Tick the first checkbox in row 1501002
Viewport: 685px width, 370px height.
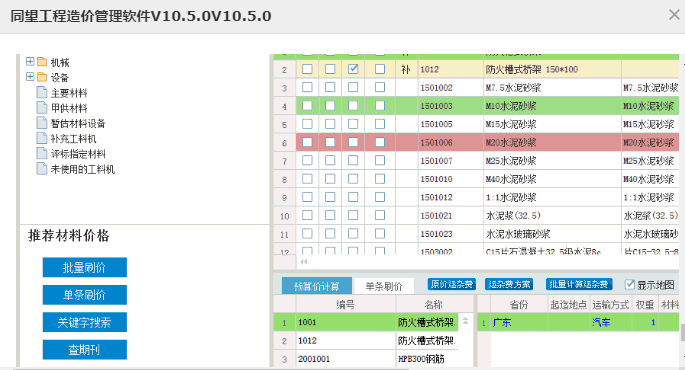tap(308, 87)
